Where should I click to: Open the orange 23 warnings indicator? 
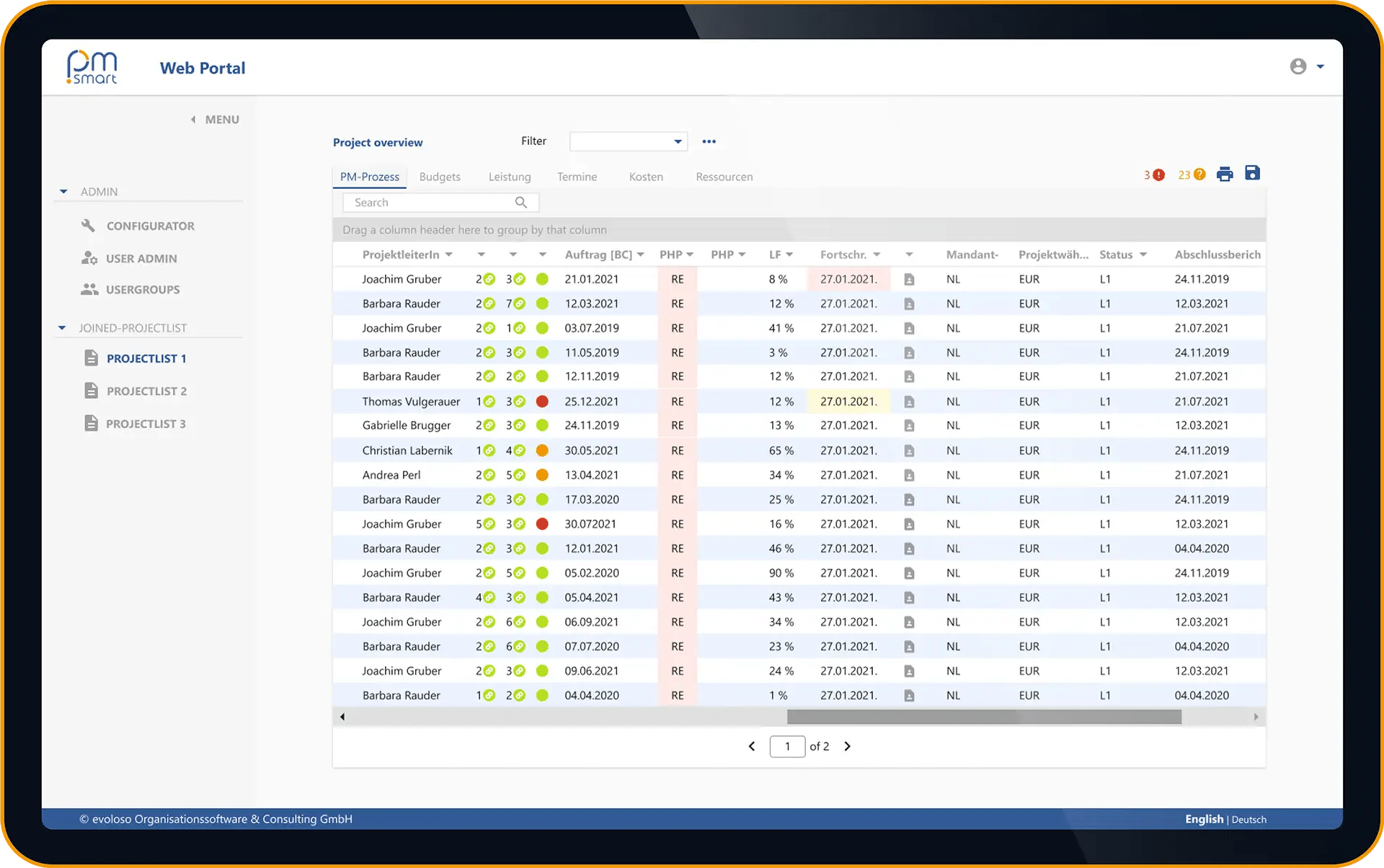point(1192,174)
